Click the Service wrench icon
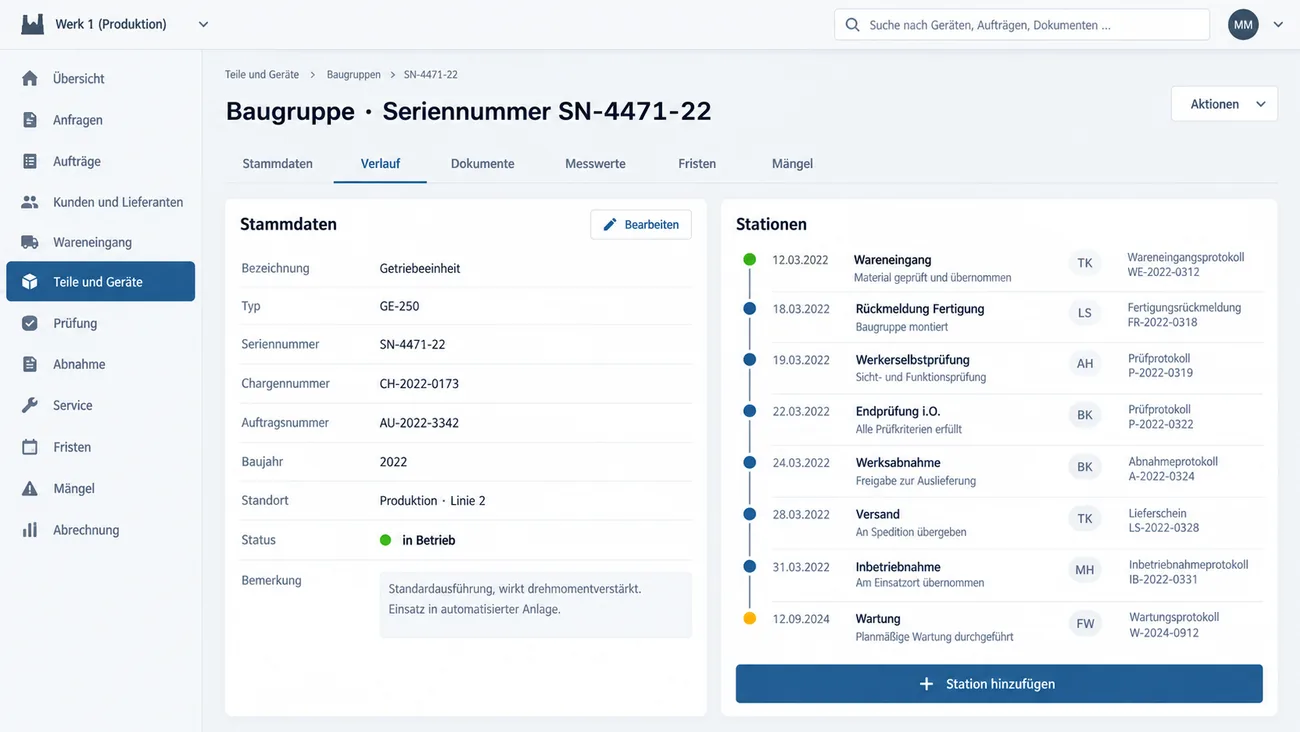The height and width of the screenshot is (732, 1300). [x=30, y=405]
